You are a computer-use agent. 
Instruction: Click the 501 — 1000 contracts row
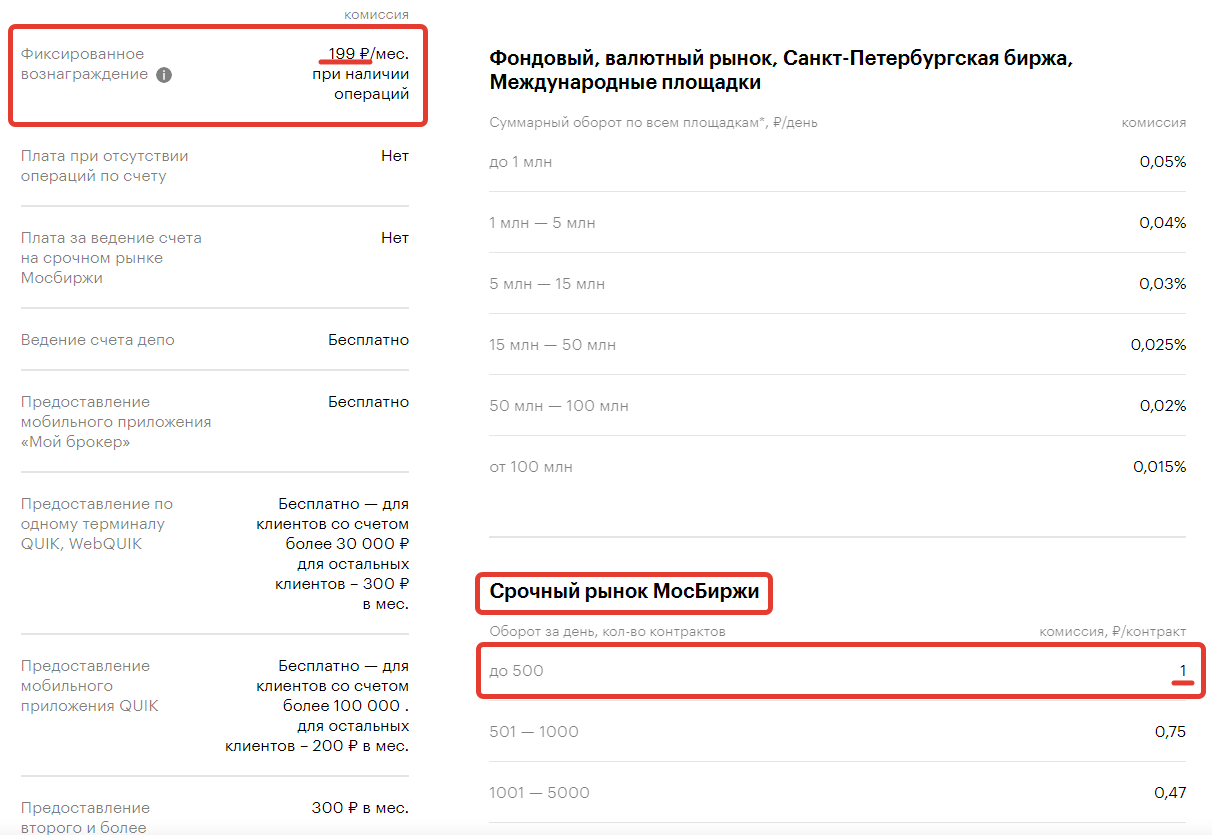pyautogui.click(x=838, y=732)
